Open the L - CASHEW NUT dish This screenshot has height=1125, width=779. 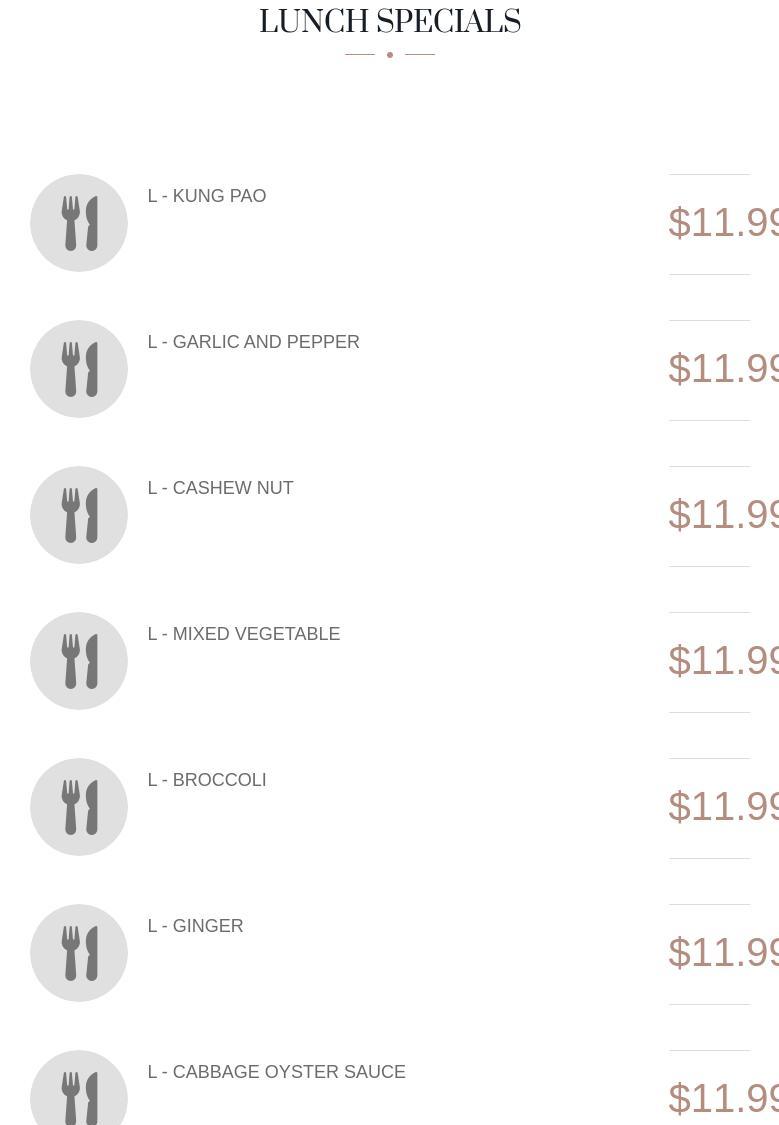pos(220,488)
